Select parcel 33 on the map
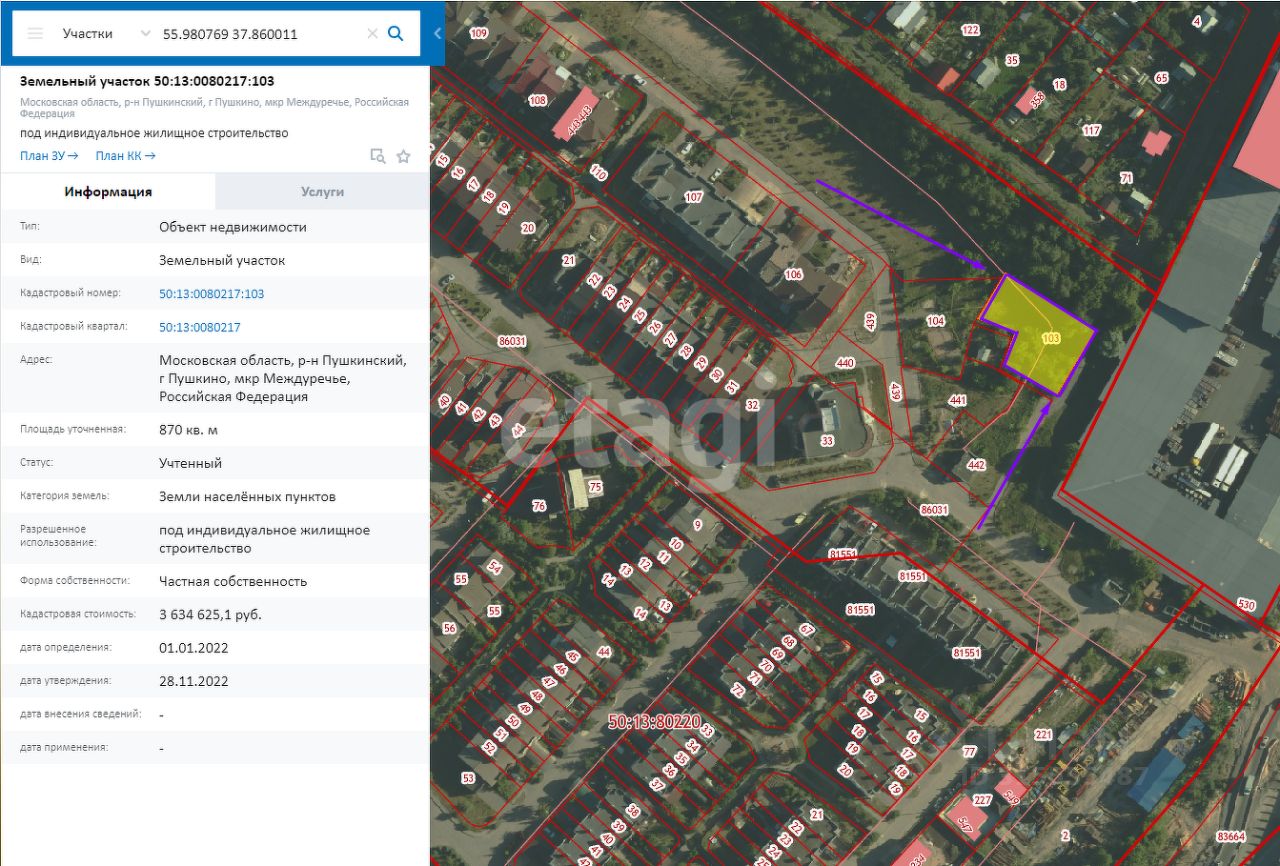Screen dimensions: 1280x866 pyautogui.click(x=827, y=440)
